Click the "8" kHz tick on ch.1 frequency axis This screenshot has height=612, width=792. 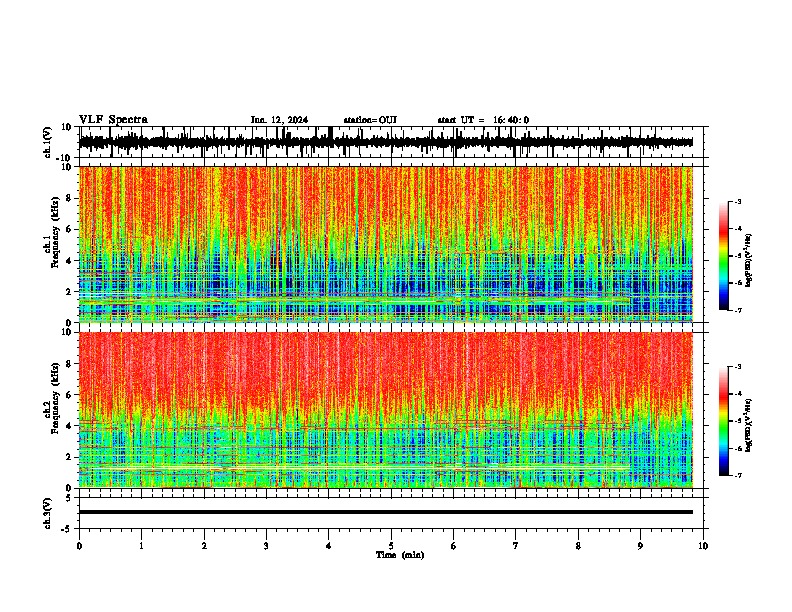click(x=70, y=198)
